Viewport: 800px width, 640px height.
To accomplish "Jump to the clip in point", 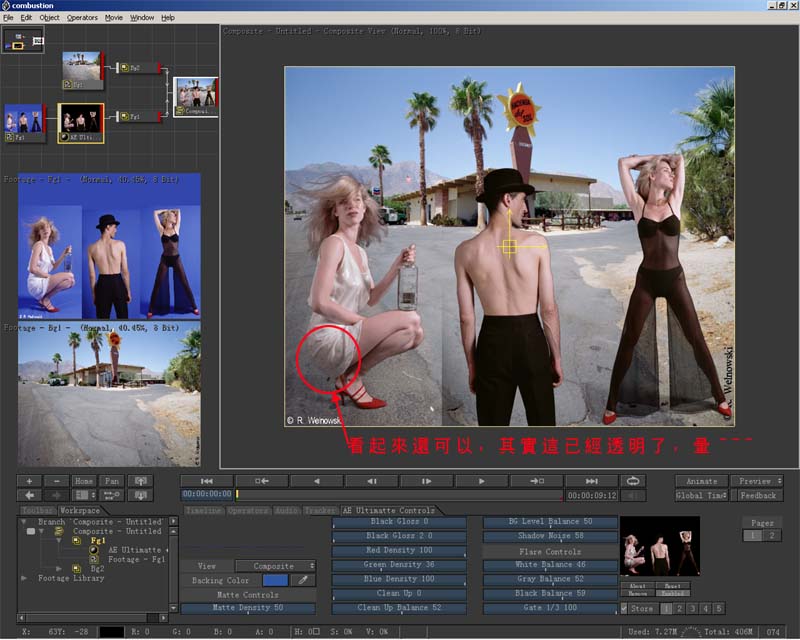I will point(262,481).
